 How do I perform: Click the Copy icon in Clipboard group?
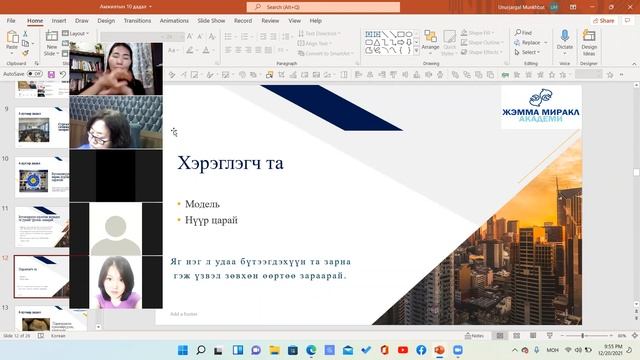click(x=25, y=43)
